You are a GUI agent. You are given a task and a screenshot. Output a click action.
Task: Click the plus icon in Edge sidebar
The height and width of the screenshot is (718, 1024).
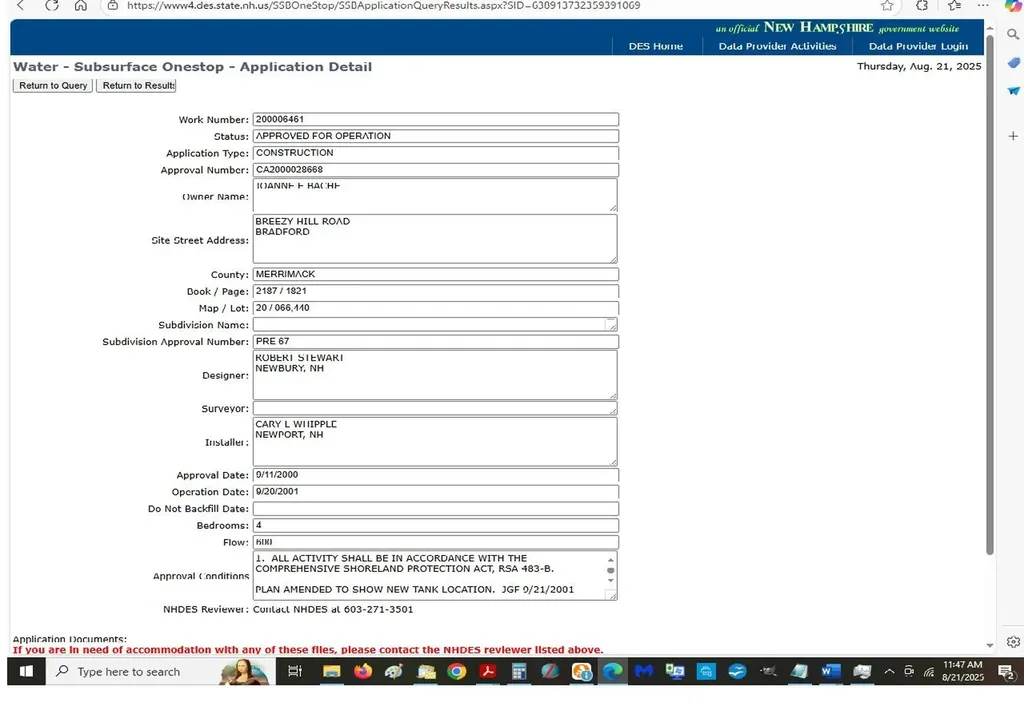tap(1013, 136)
